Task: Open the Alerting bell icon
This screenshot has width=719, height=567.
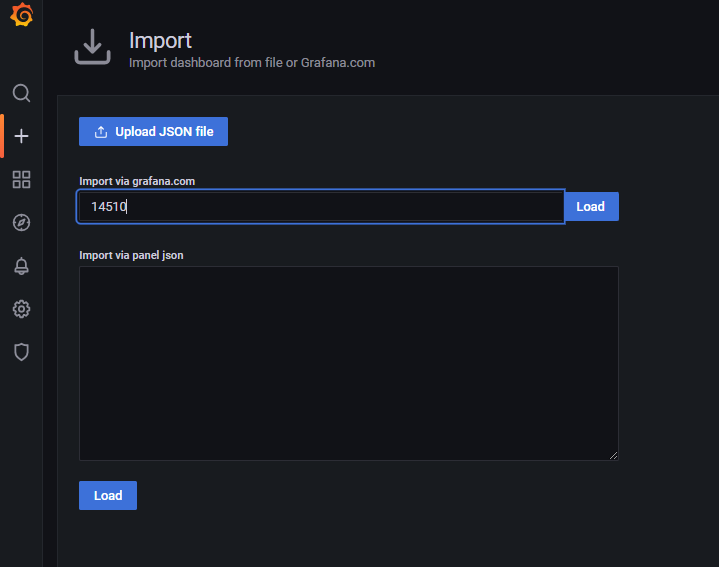Action: pos(21,266)
